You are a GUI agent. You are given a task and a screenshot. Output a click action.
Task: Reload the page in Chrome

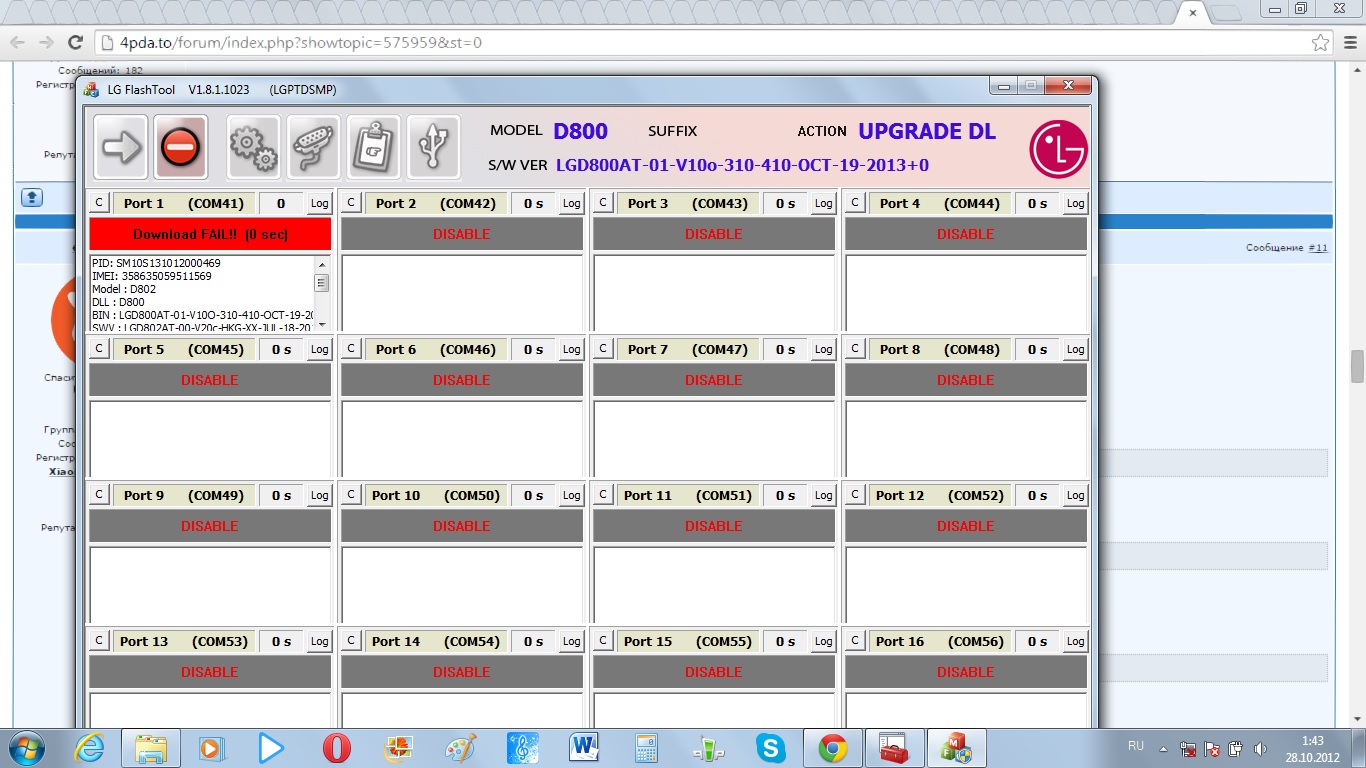75,42
